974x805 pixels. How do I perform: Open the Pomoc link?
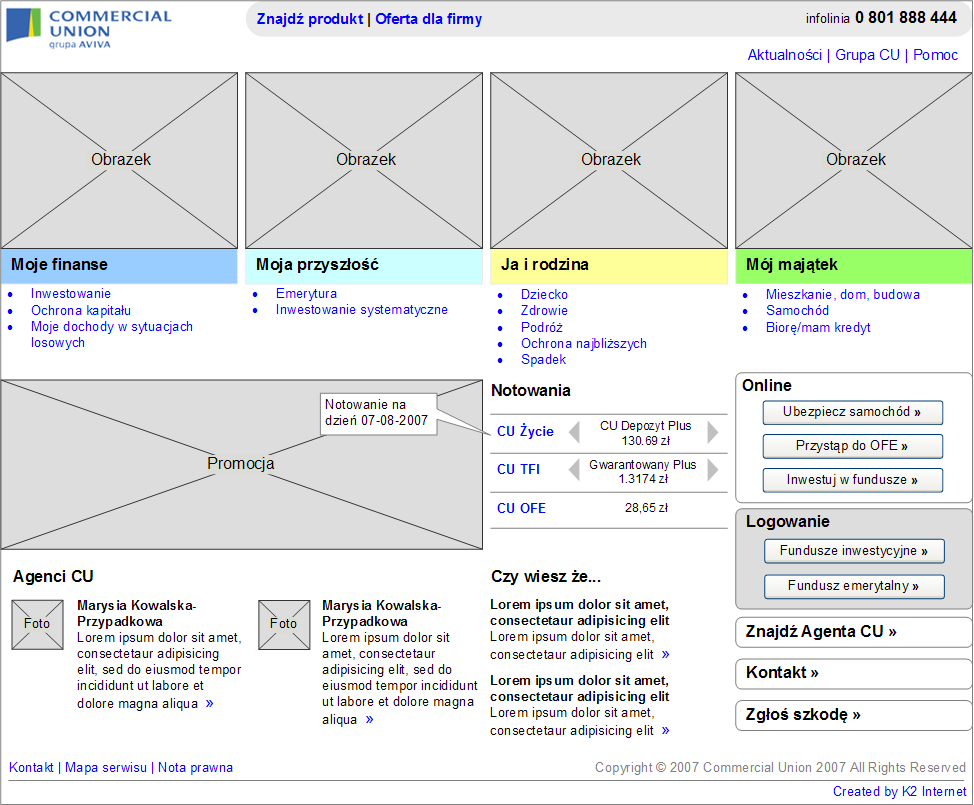pyautogui.click(x=935, y=55)
